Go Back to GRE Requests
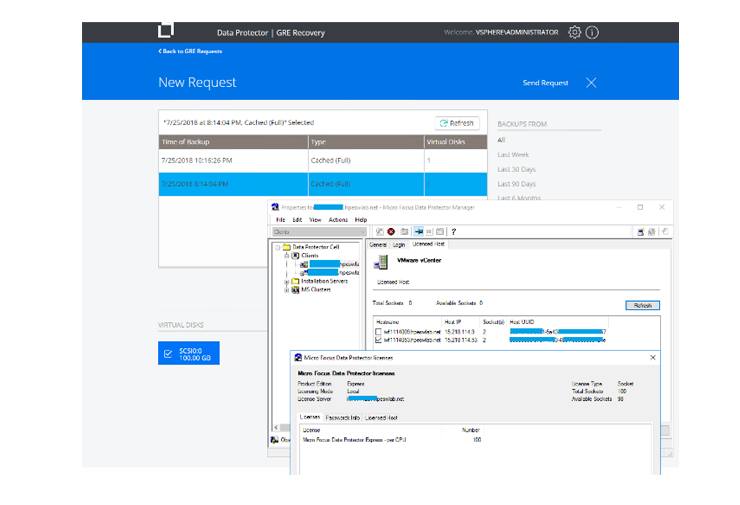740x505 pixels. click(190, 51)
